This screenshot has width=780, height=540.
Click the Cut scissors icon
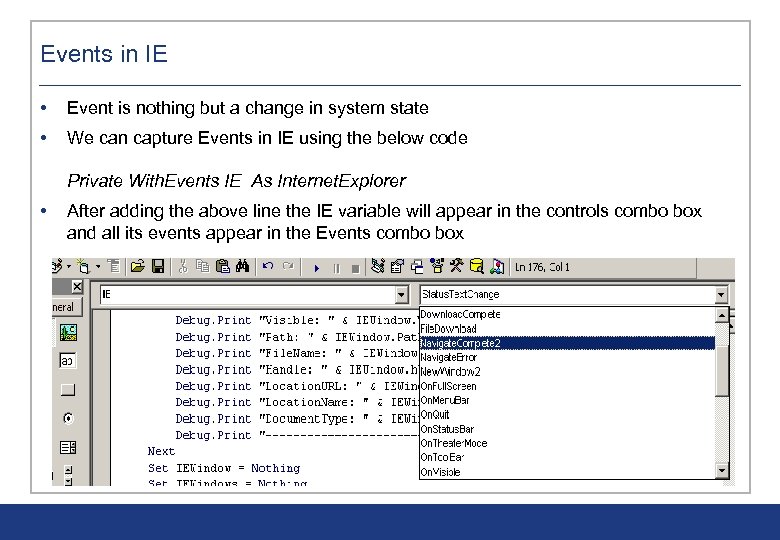[x=183, y=267]
